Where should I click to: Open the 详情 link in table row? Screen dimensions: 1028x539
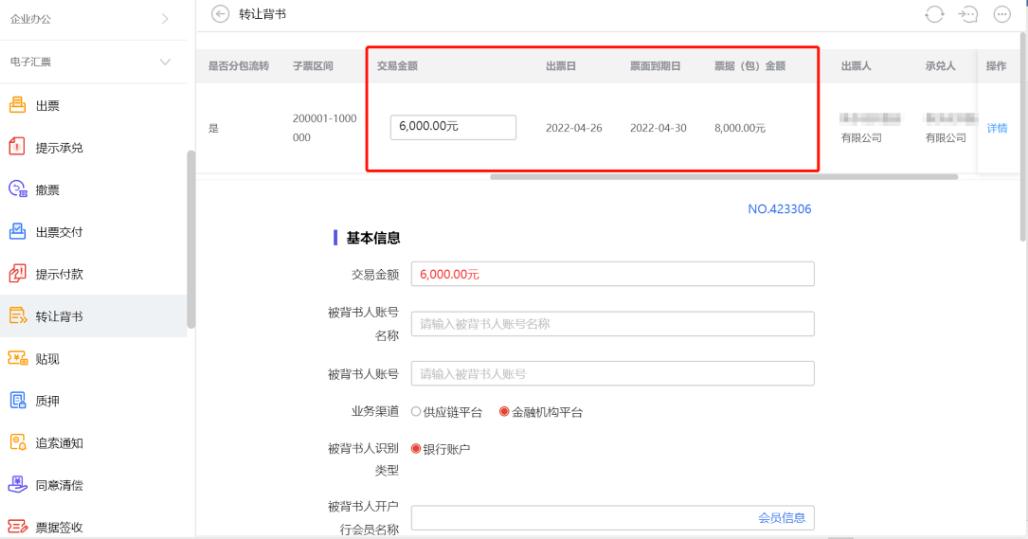tap(997, 128)
